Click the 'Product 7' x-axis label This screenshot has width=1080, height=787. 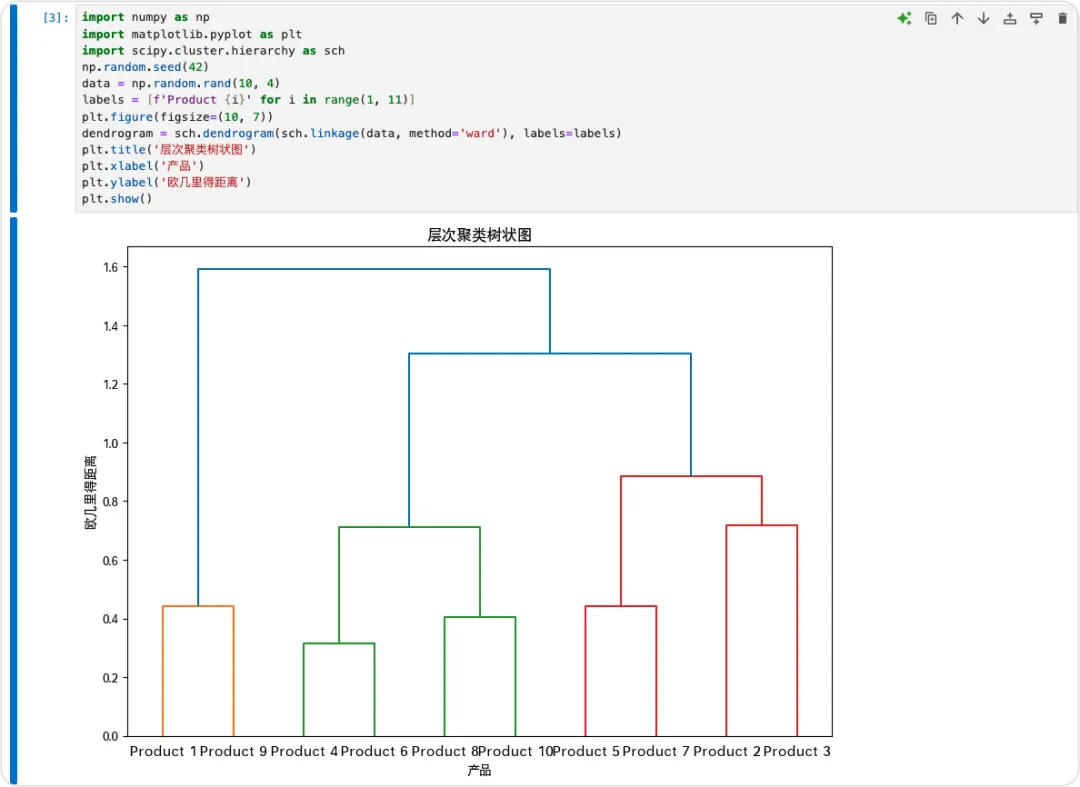(x=656, y=751)
